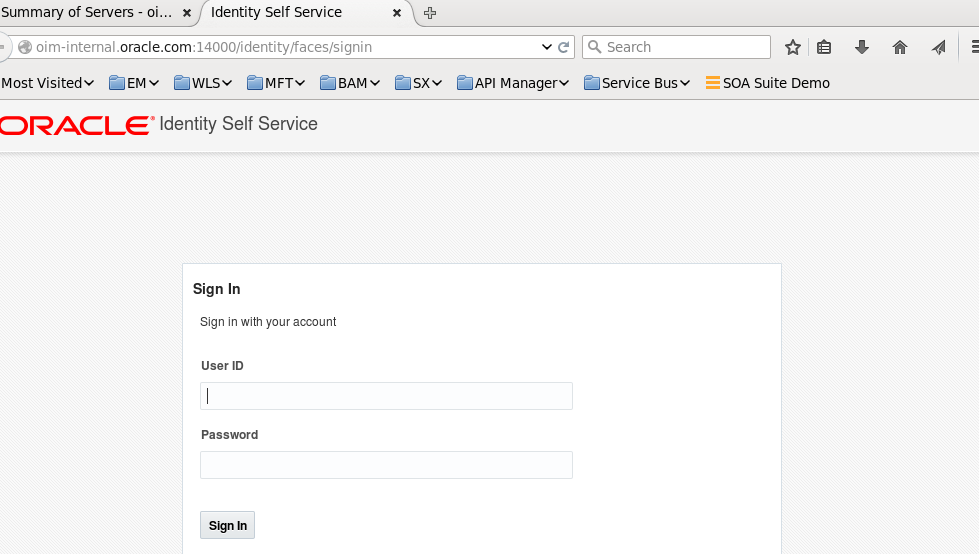Viewport: 979px width, 554px height.
Task: Focus the Password input field
Action: click(386, 465)
